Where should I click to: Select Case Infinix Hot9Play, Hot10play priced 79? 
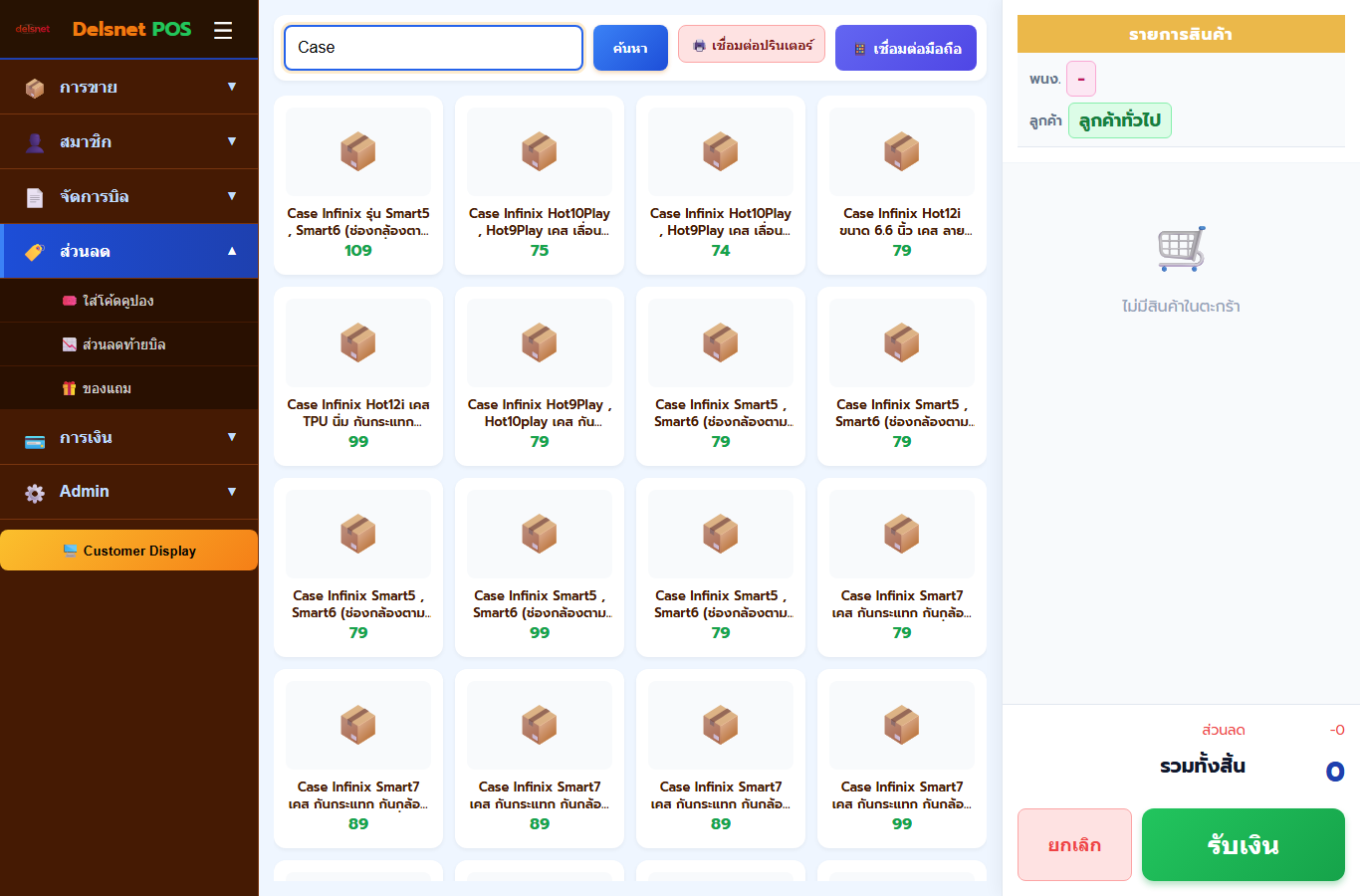click(540, 376)
